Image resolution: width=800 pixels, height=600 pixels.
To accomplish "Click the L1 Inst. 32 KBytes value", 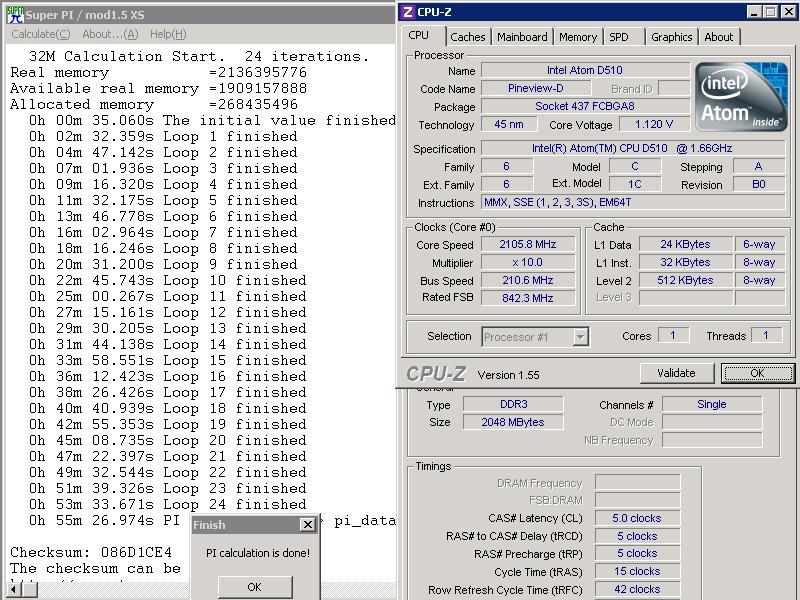I will point(685,262).
